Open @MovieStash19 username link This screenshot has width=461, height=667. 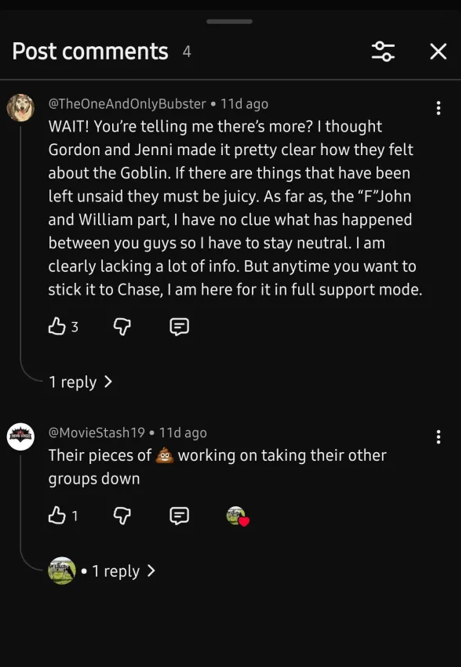[x=97, y=433]
